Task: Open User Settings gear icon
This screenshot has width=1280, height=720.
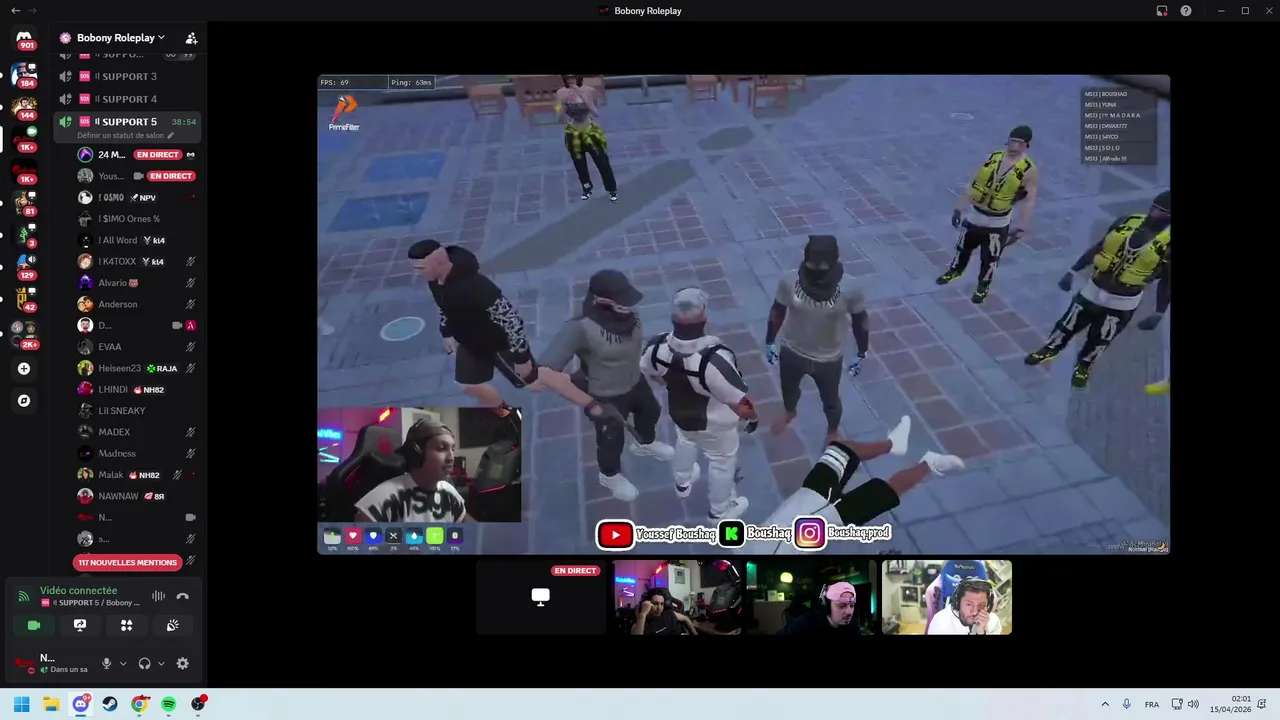Action: pos(182,663)
